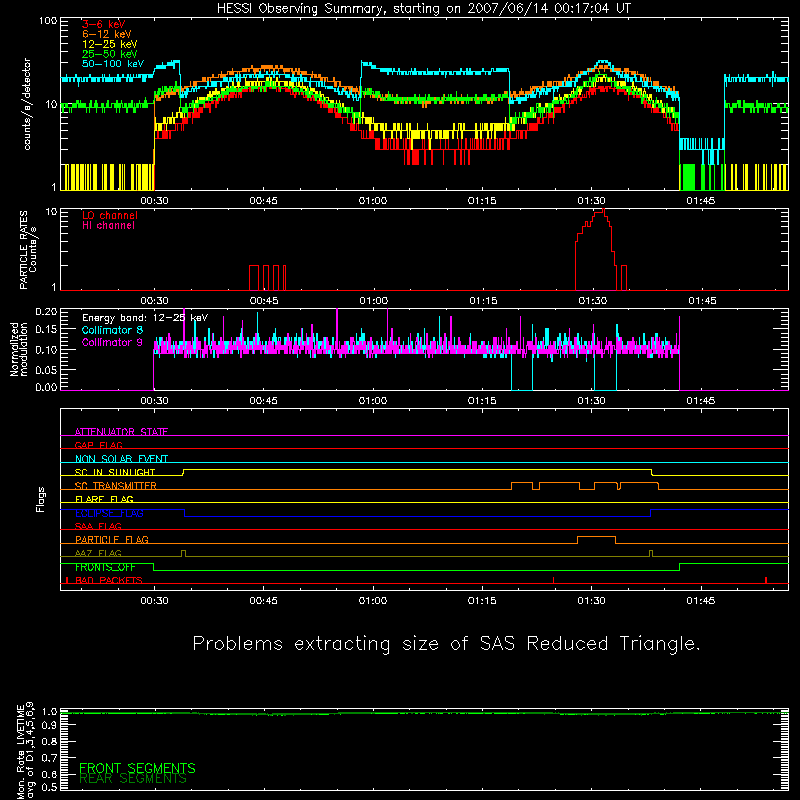Click the '0.15' tick on the modulation axis

pyautogui.click(x=46, y=330)
